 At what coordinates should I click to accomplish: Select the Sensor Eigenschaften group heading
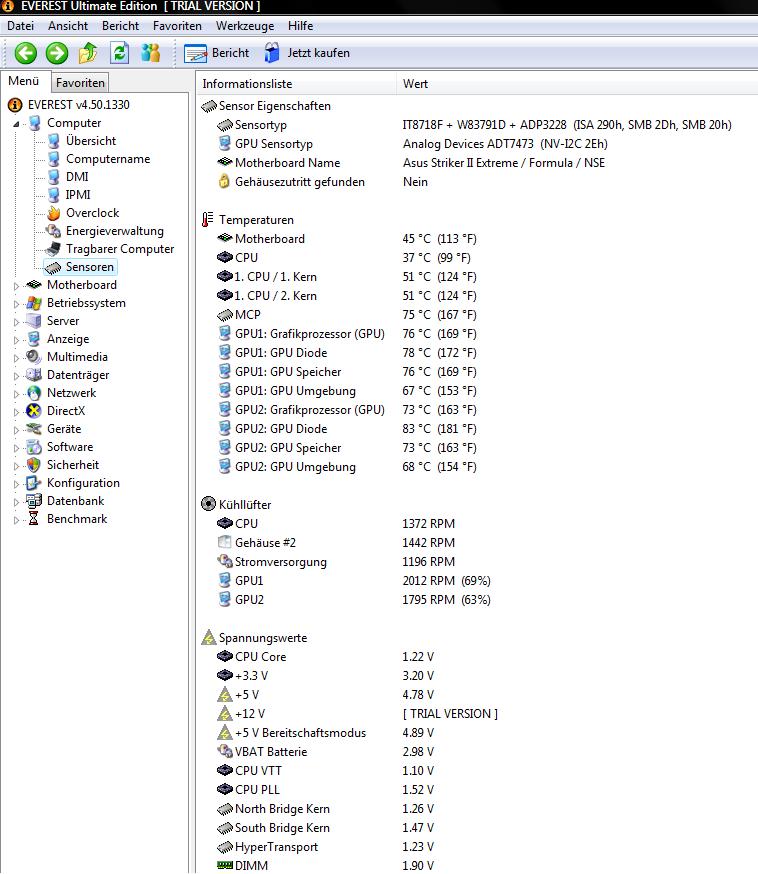click(274, 106)
